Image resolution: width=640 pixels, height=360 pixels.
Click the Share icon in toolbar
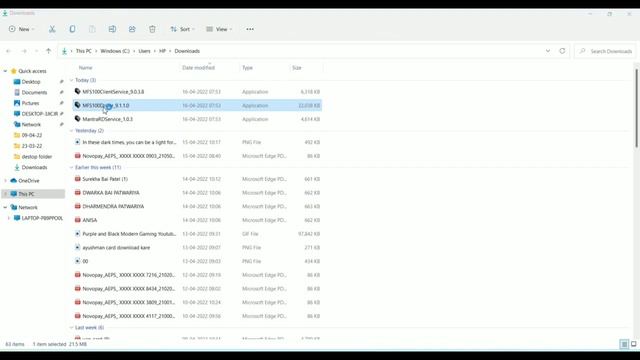point(132,29)
